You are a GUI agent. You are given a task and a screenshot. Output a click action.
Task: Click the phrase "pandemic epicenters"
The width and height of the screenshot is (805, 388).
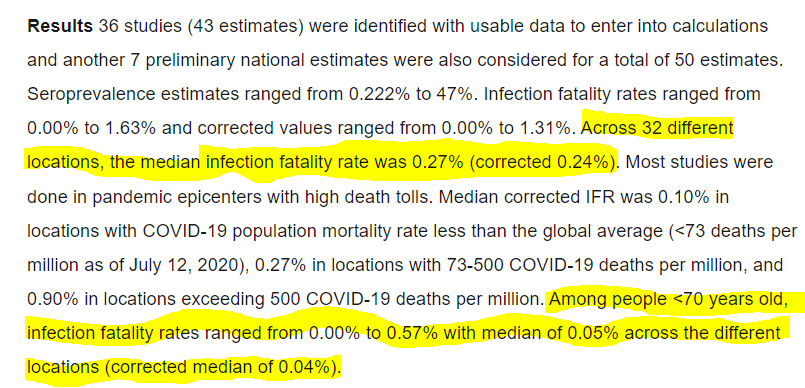(x=156, y=198)
